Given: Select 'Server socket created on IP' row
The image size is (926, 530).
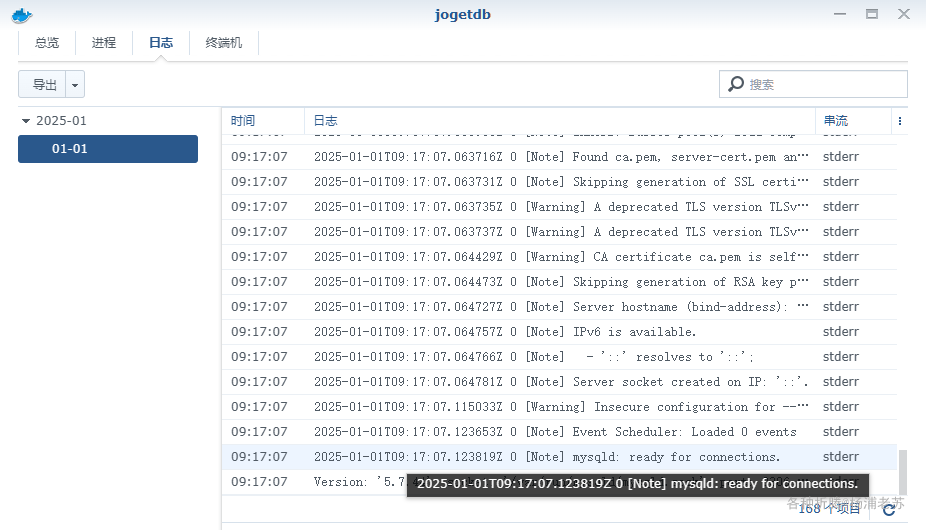Looking at the screenshot, I should tap(559, 382).
